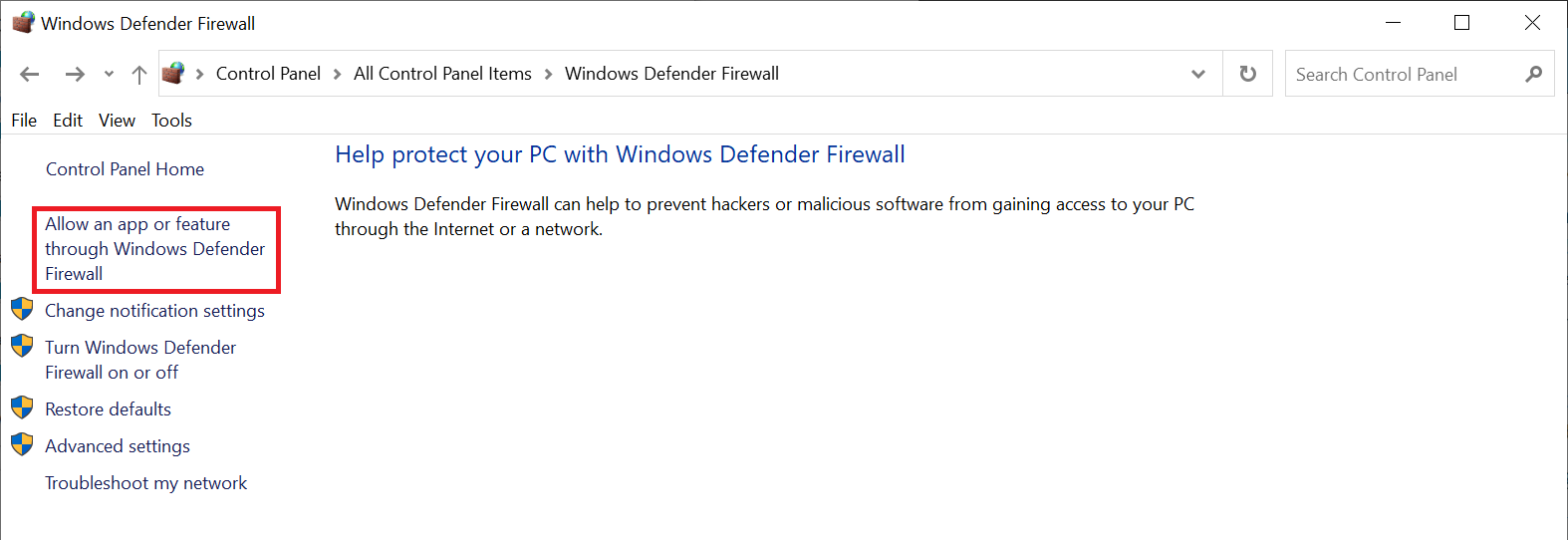Click Troubleshoot my network link
1568x540 pixels.
click(x=145, y=483)
